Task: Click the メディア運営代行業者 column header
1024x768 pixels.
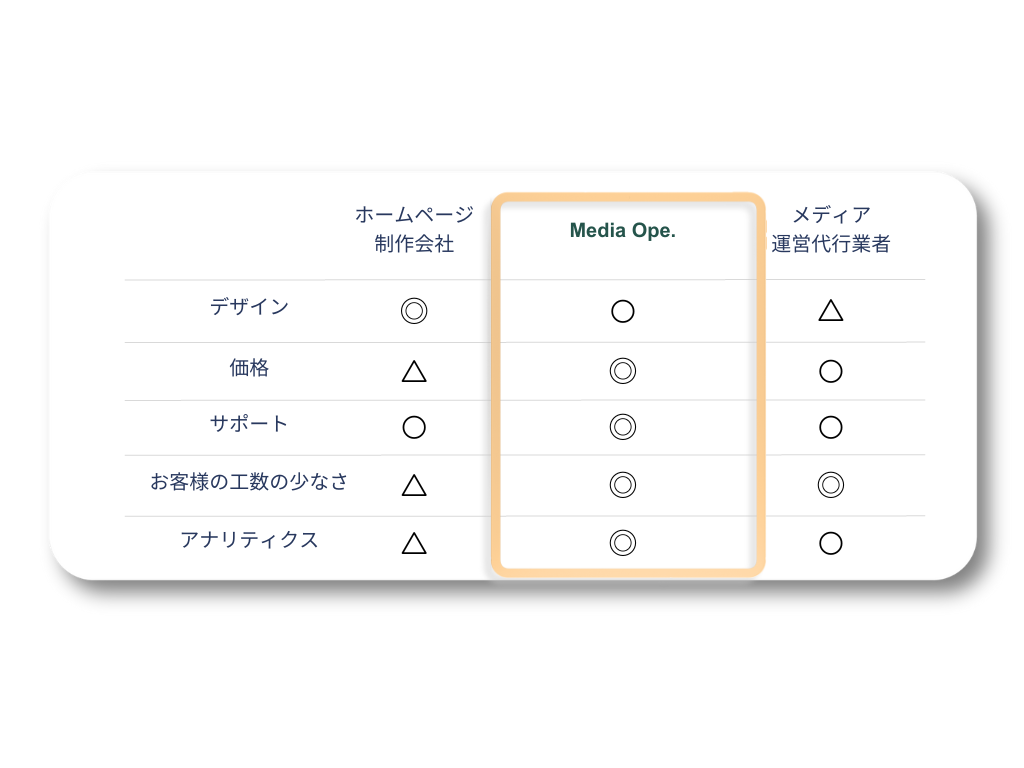Action: (x=831, y=229)
